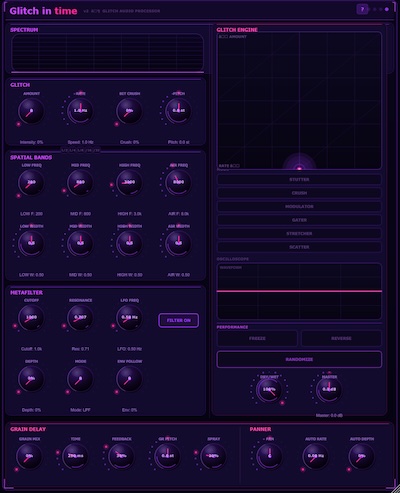Click the 'Res: 0.71' readout
Screen dimensions: 400x493
pyautogui.click(x=80, y=349)
